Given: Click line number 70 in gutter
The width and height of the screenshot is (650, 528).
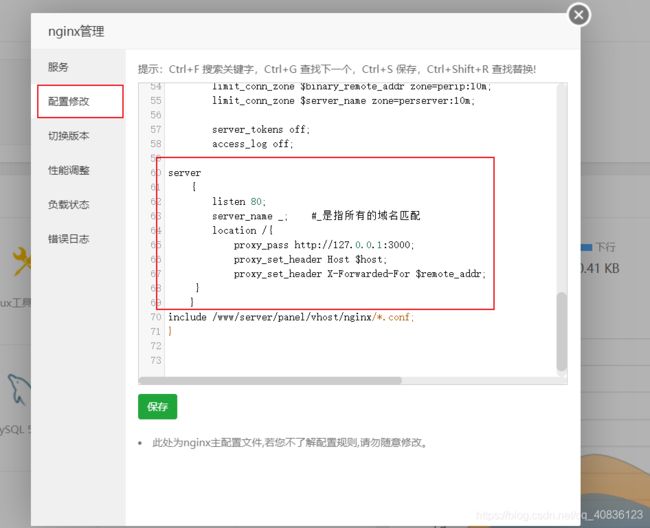Looking at the screenshot, I should [155, 317].
